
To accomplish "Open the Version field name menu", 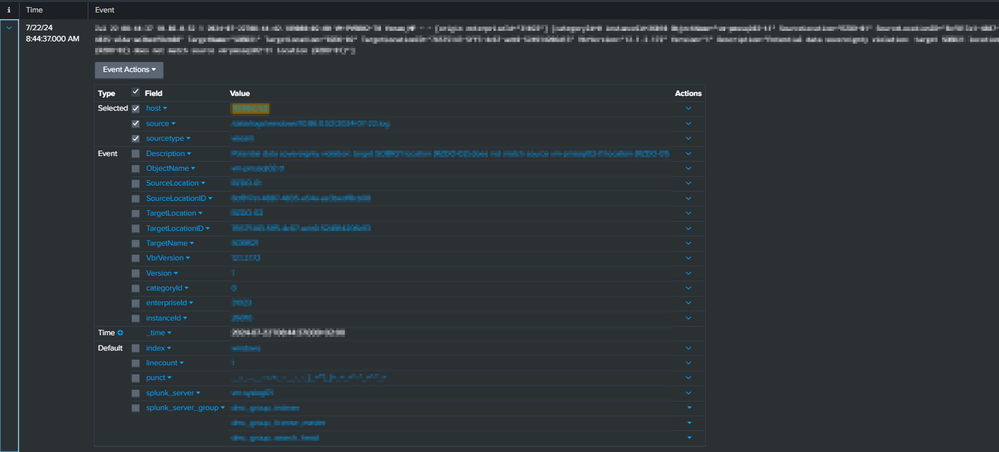I will [162, 273].
